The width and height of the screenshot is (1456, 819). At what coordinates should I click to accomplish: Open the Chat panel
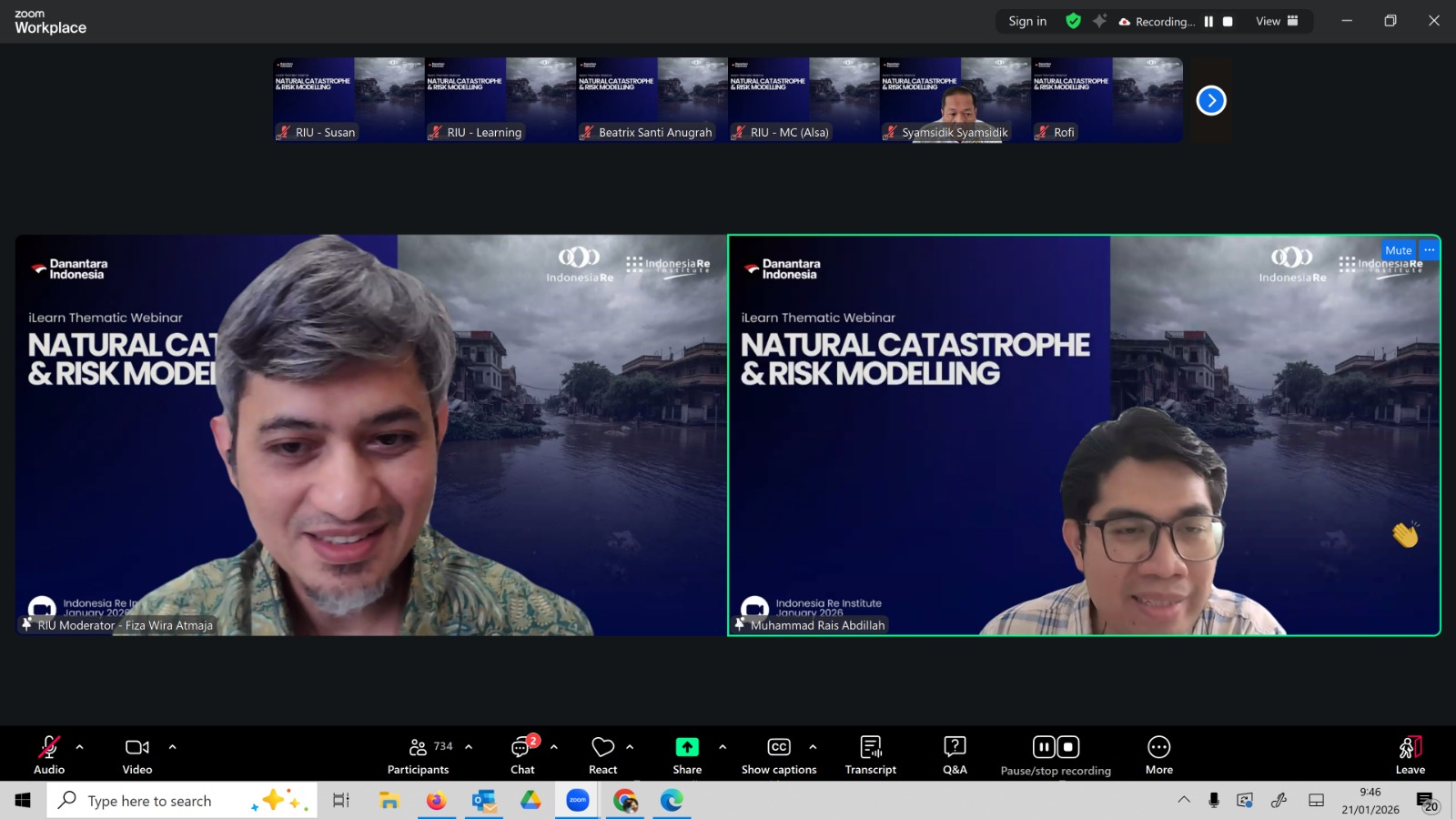point(522,755)
